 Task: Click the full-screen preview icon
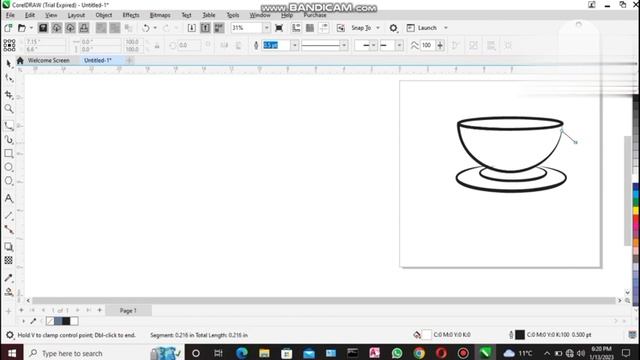(279, 28)
